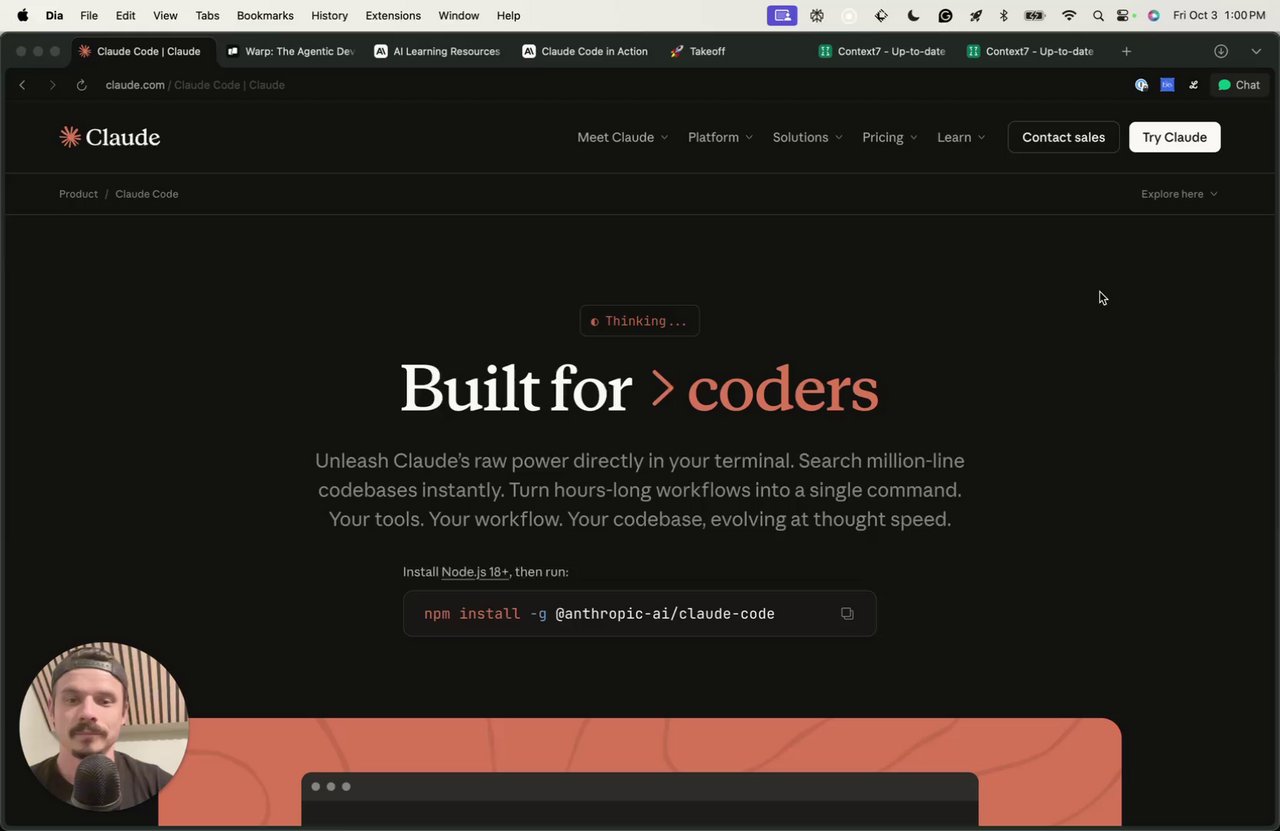Expand the Meet Claude dropdown
This screenshot has height=831, width=1280.
[x=622, y=137]
